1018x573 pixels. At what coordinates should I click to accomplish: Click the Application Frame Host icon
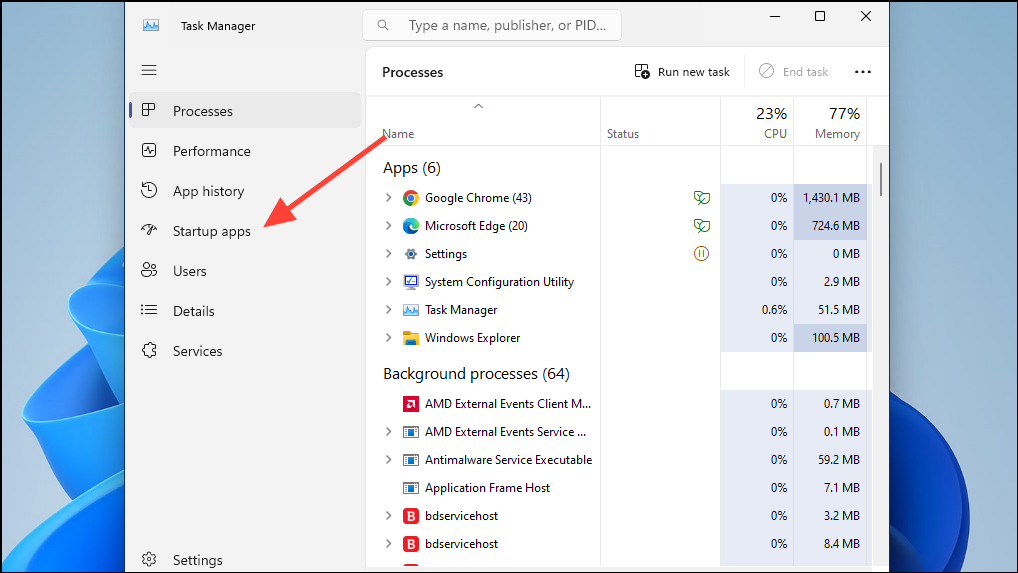(410, 488)
